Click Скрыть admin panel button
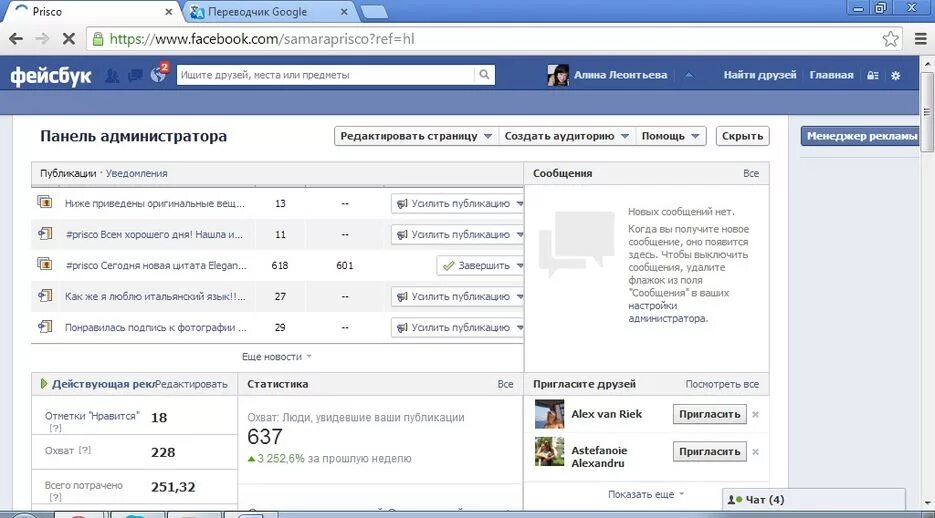 (x=742, y=136)
